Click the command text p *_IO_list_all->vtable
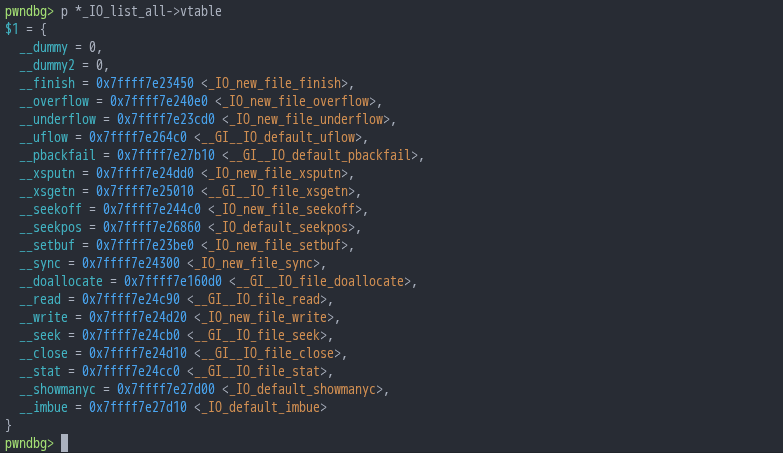The height and width of the screenshot is (453, 783). point(141,11)
